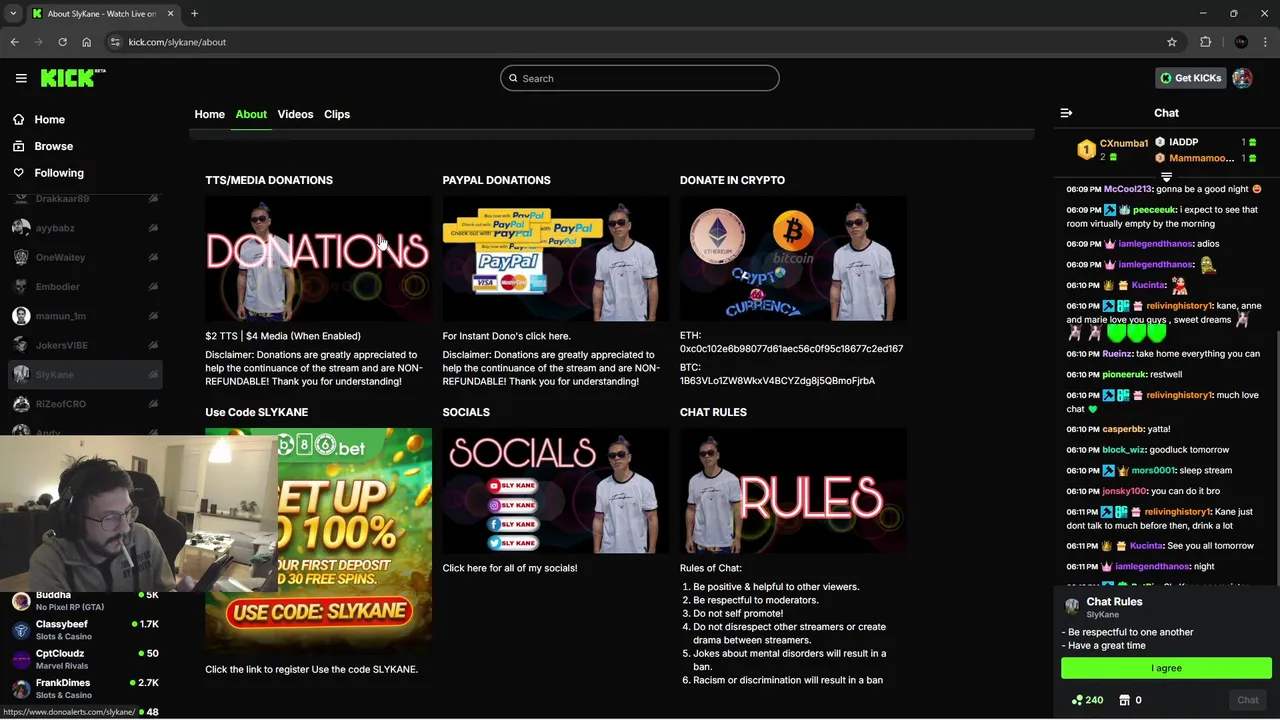Collapse the chat panel icon

pos(1066,113)
